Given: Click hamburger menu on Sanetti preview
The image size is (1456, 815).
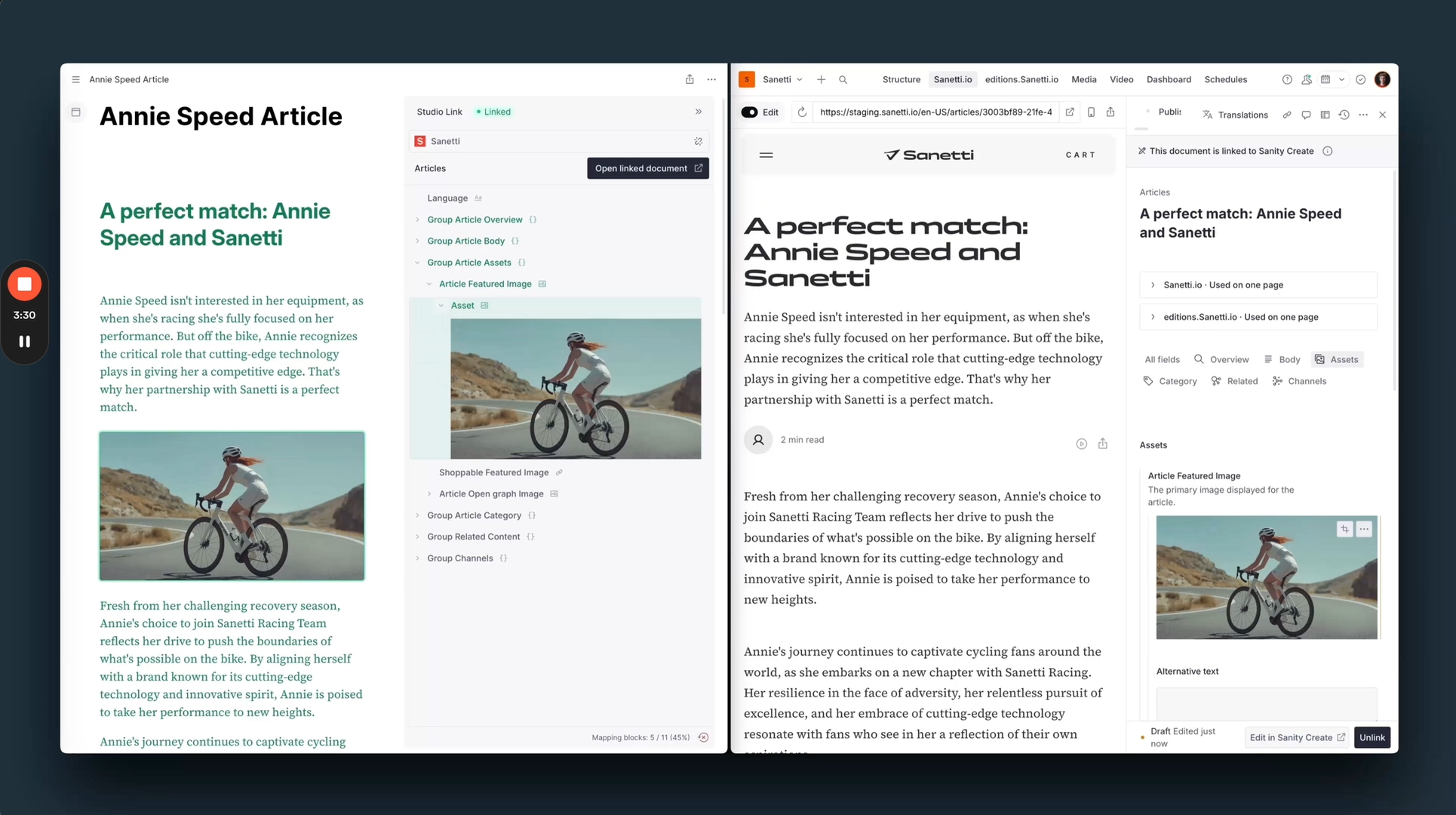Looking at the screenshot, I should tap(766, 155).
